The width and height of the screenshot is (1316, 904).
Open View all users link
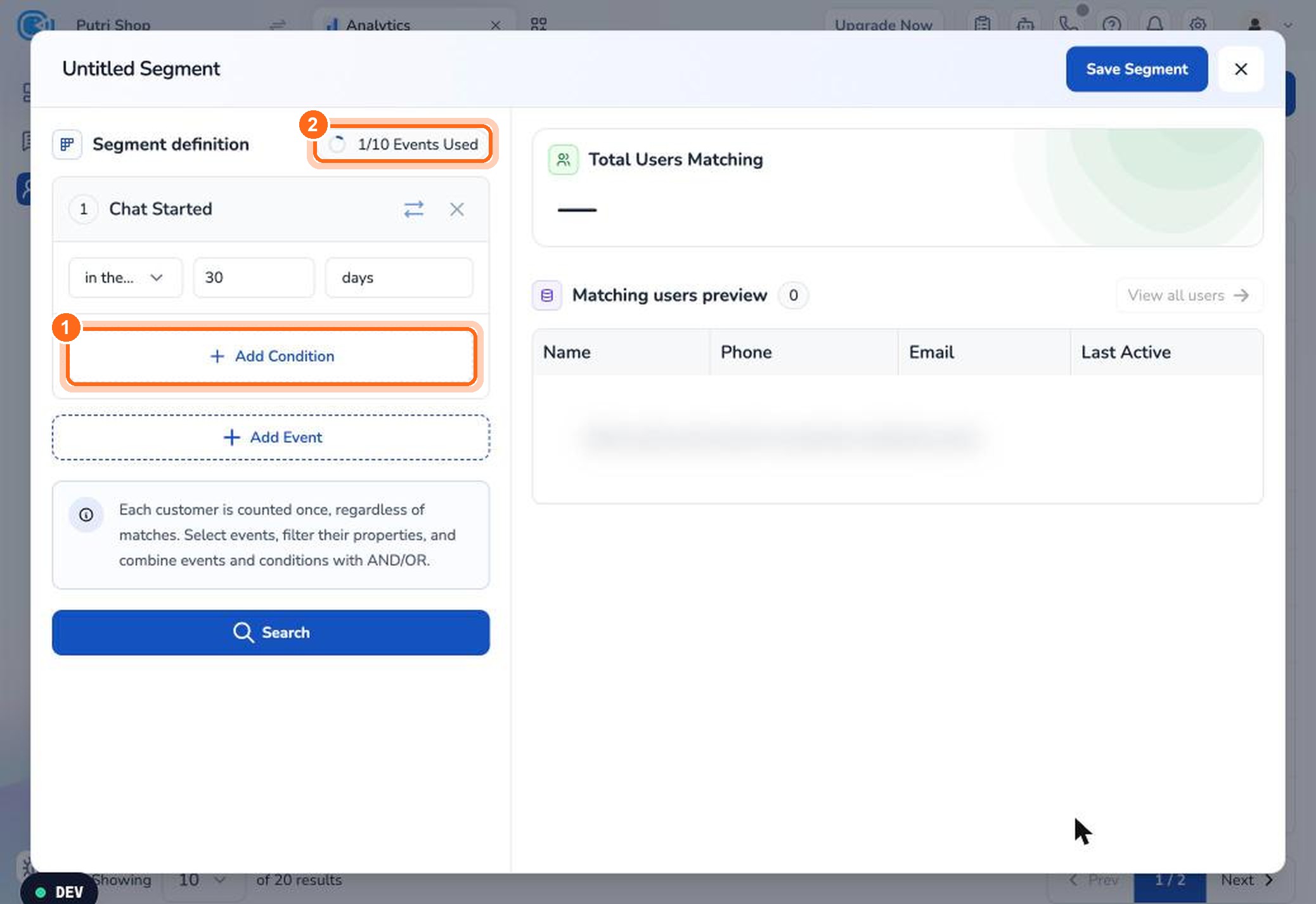click(x=1189, y=295)
